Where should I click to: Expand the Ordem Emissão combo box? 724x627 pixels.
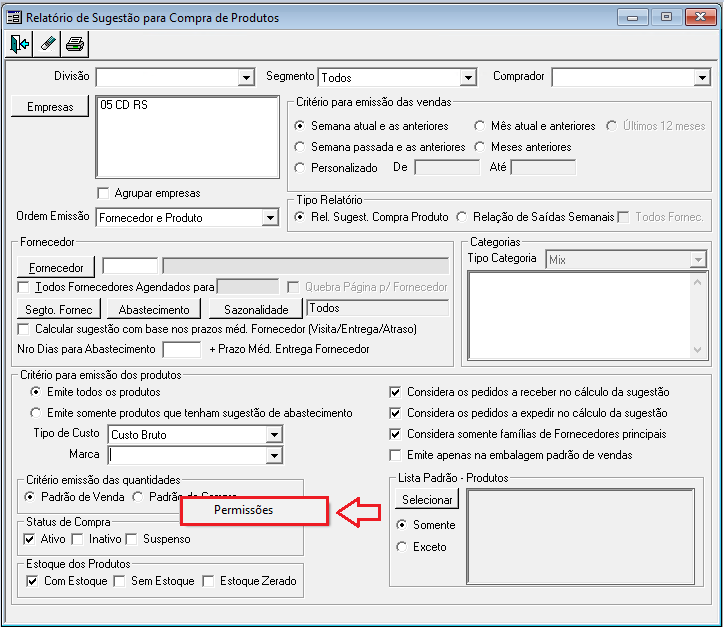(270, 217)
